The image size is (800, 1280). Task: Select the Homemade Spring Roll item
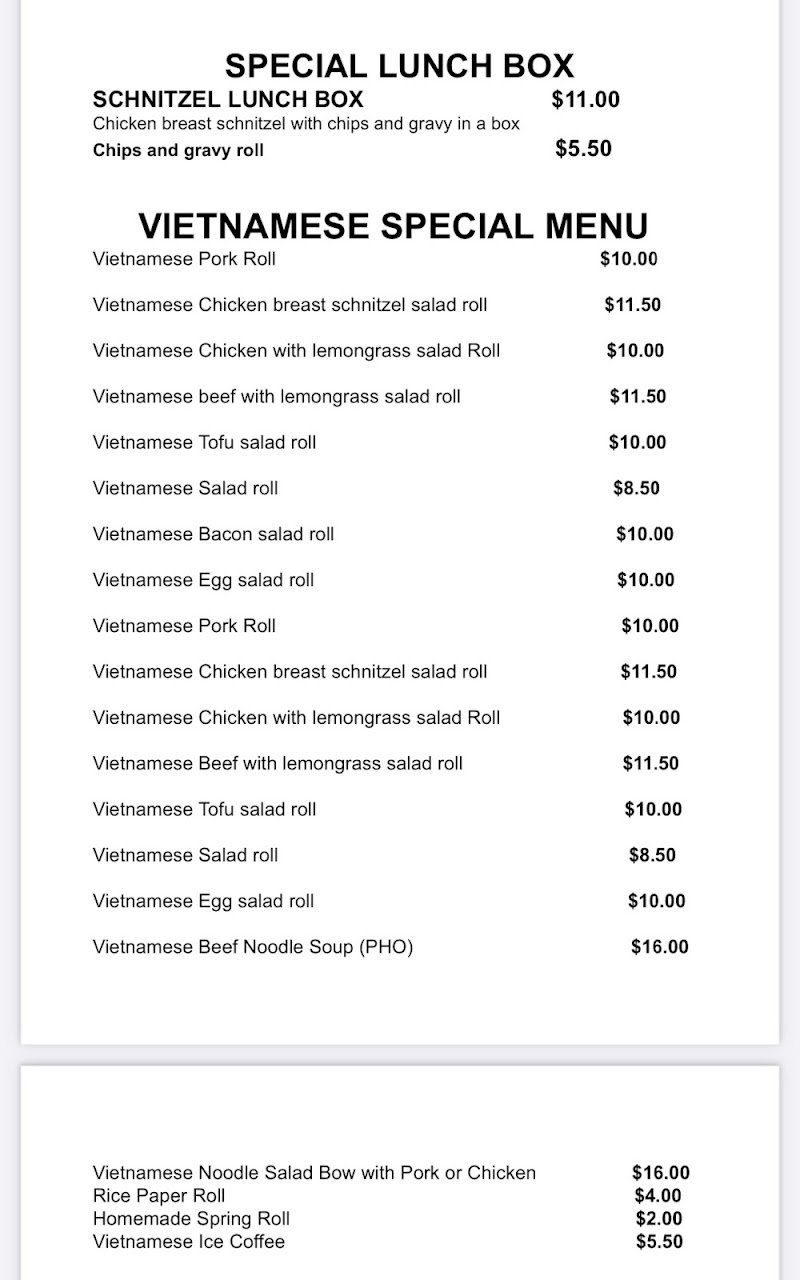pos(191,1219)
